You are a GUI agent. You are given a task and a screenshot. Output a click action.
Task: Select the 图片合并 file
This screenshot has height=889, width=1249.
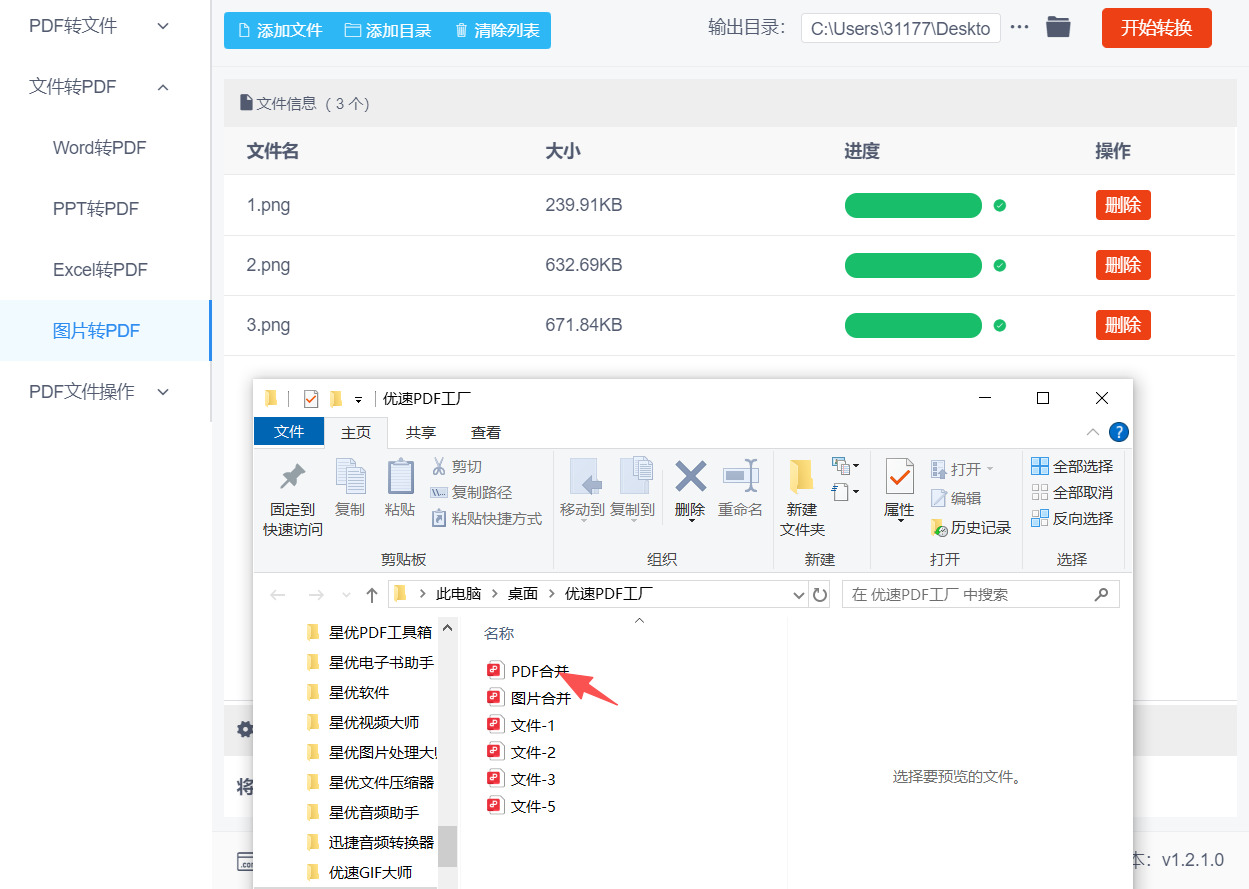[529, 698]
